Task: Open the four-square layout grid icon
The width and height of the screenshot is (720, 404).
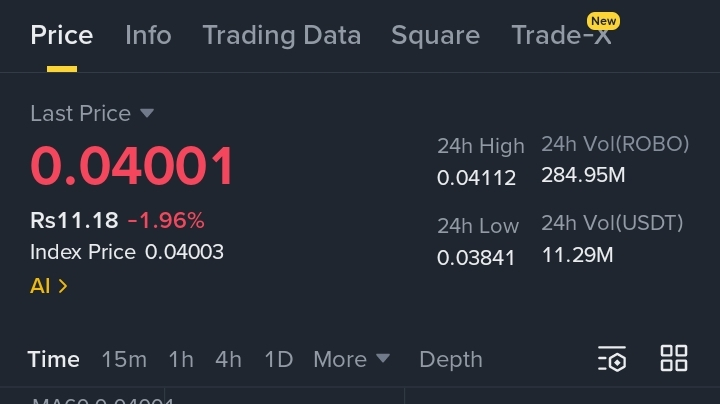Action: coord(674,358)
